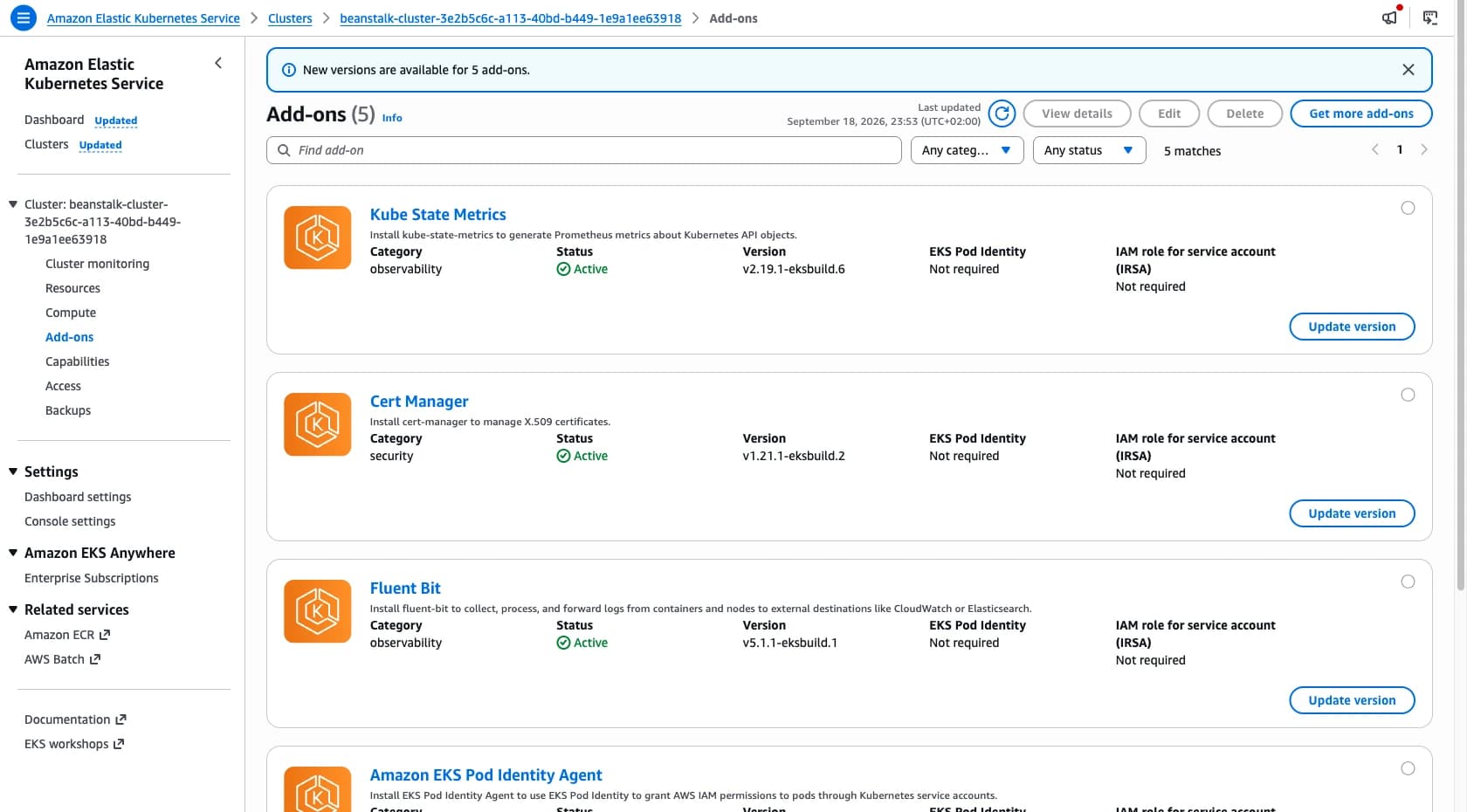Open Backups in sidebar
Image resolution: width=1467 pixels, height=812 pixels.
click(x=68, y=410)
